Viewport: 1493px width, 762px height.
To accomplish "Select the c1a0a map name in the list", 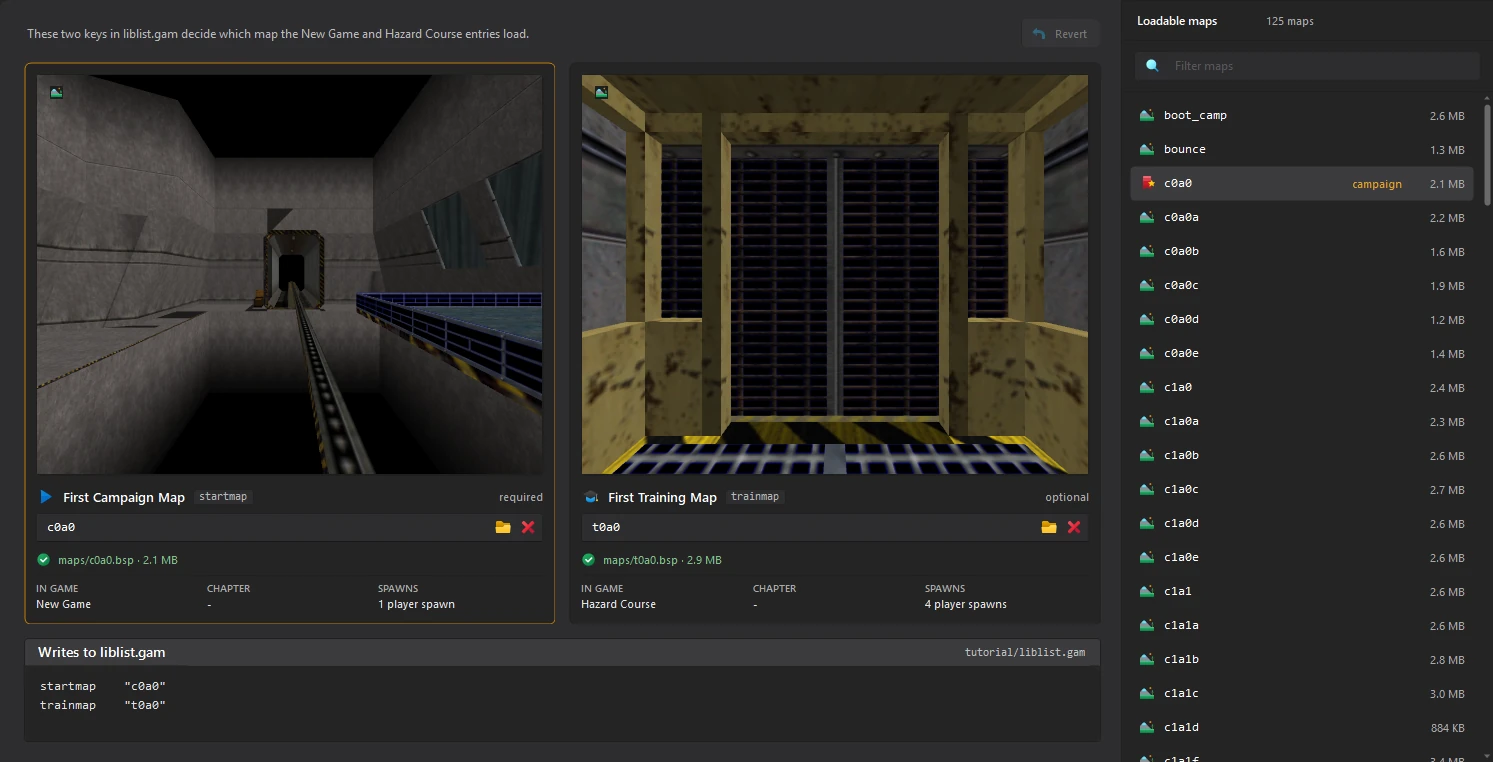I will 1181,422.
